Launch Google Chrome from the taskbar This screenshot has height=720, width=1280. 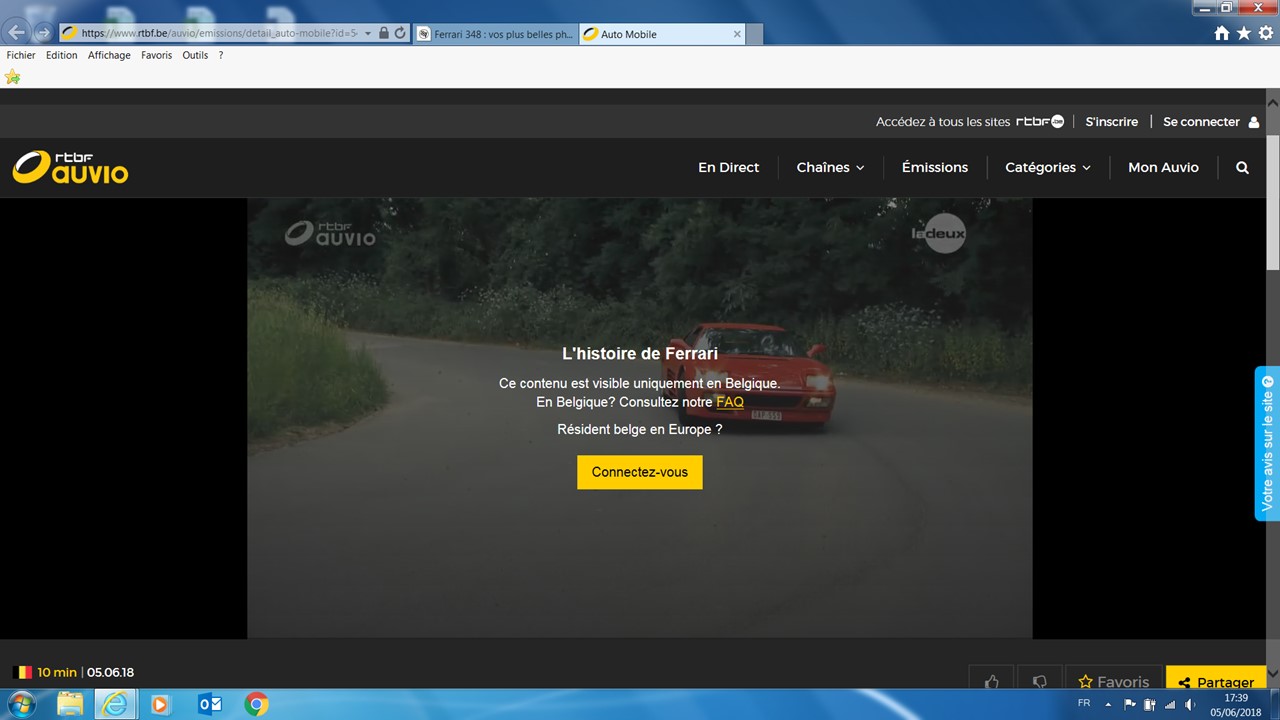[x=256, y=704]
